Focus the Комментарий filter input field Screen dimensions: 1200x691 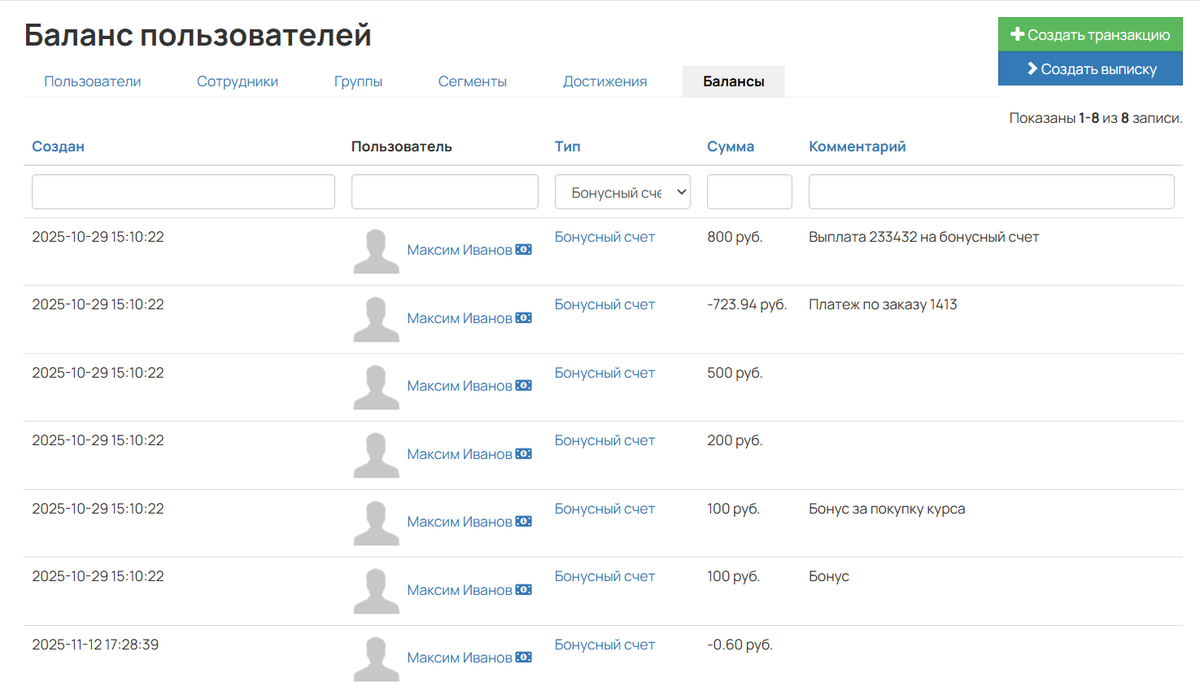click(991, 192)
